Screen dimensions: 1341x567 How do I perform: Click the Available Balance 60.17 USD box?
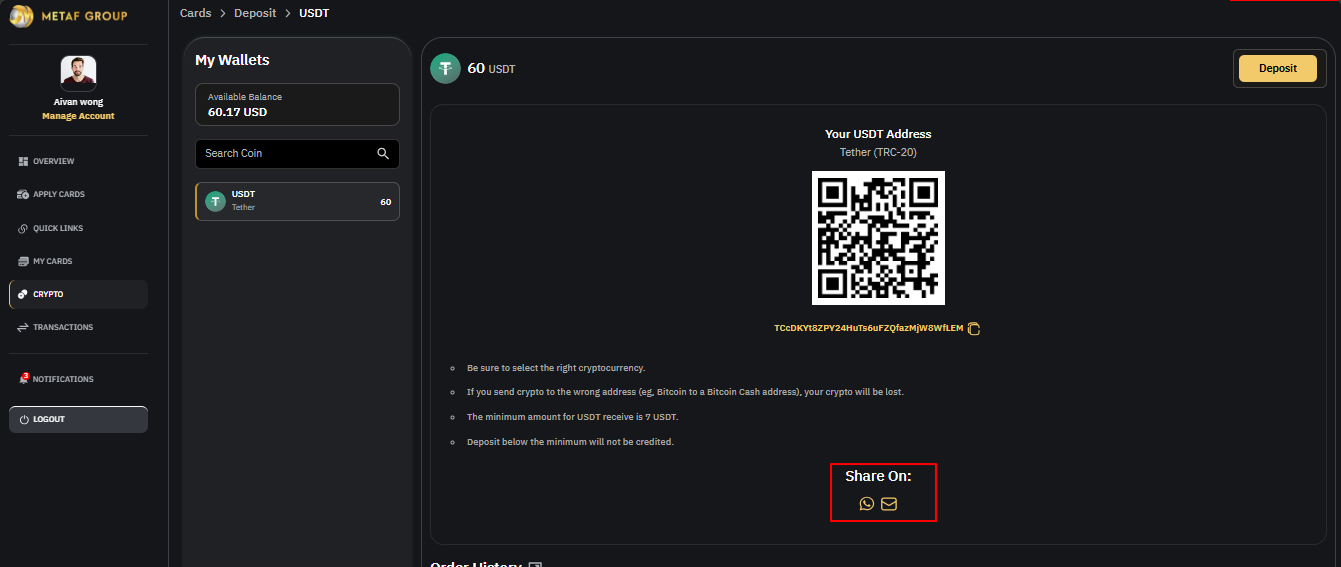tap(297, 104)
